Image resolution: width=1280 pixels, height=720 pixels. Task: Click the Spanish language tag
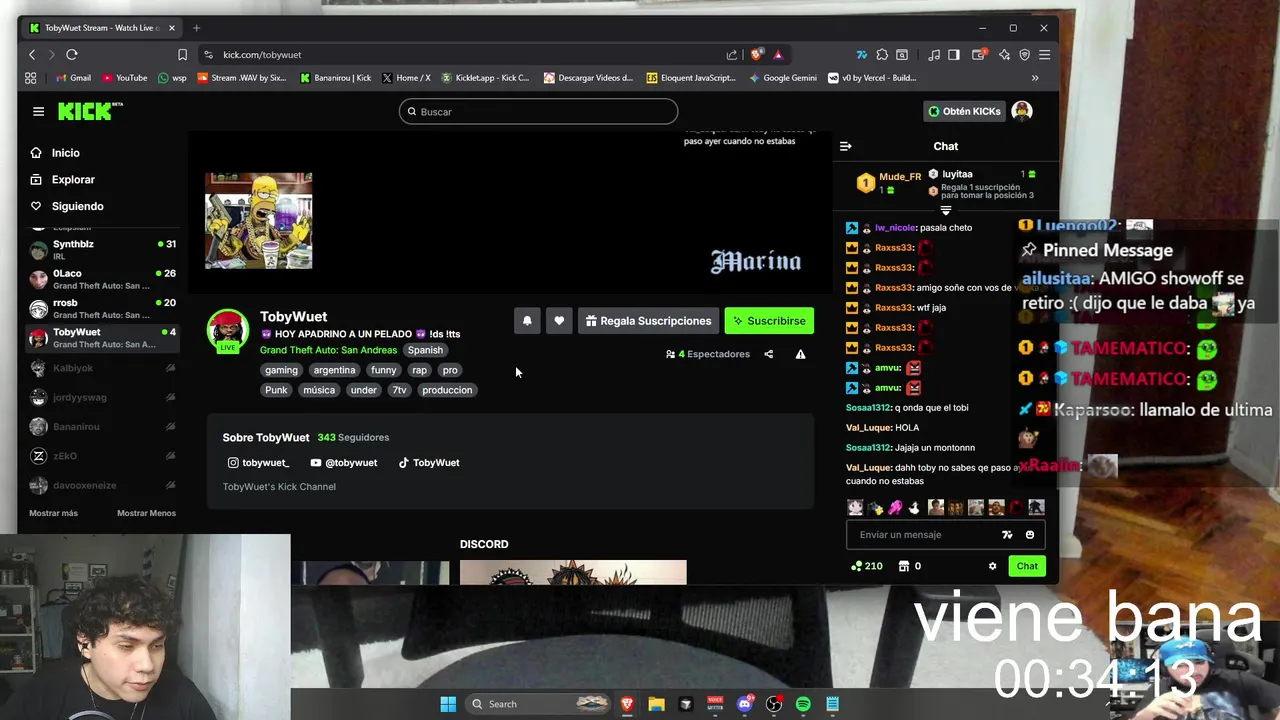(425, 350)
